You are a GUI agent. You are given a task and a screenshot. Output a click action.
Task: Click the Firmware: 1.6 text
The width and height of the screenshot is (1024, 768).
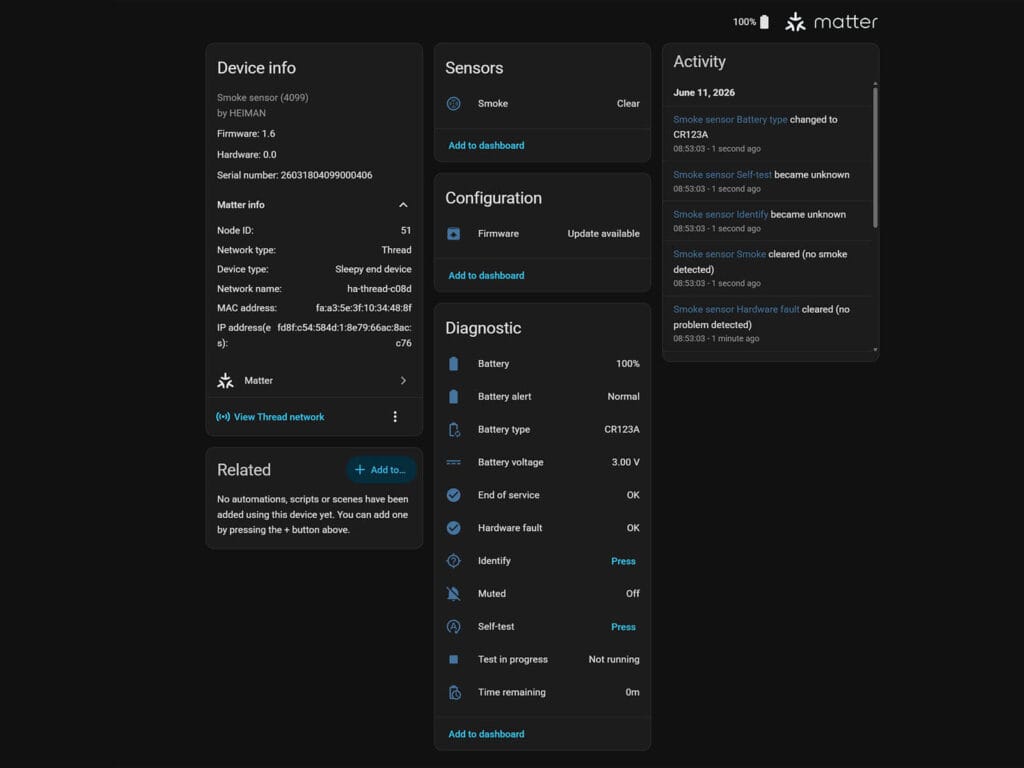tap(246, 134)
